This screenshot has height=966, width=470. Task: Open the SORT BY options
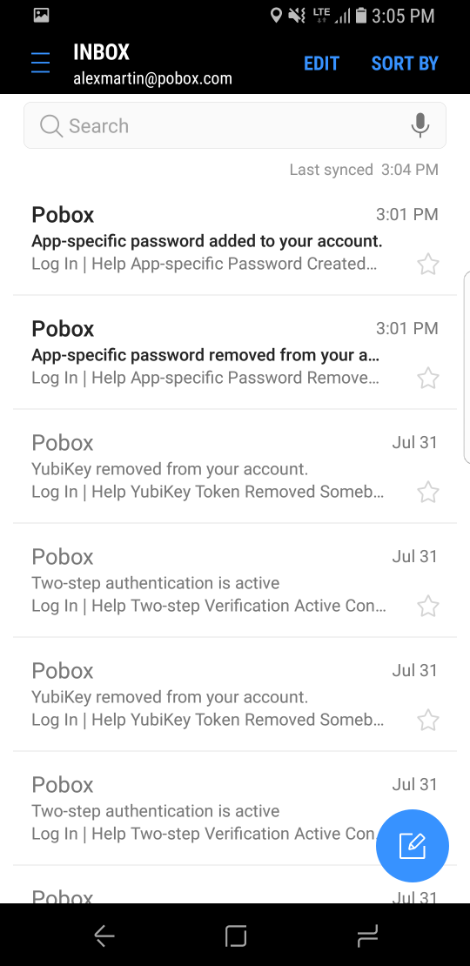[x=405, y=63]
